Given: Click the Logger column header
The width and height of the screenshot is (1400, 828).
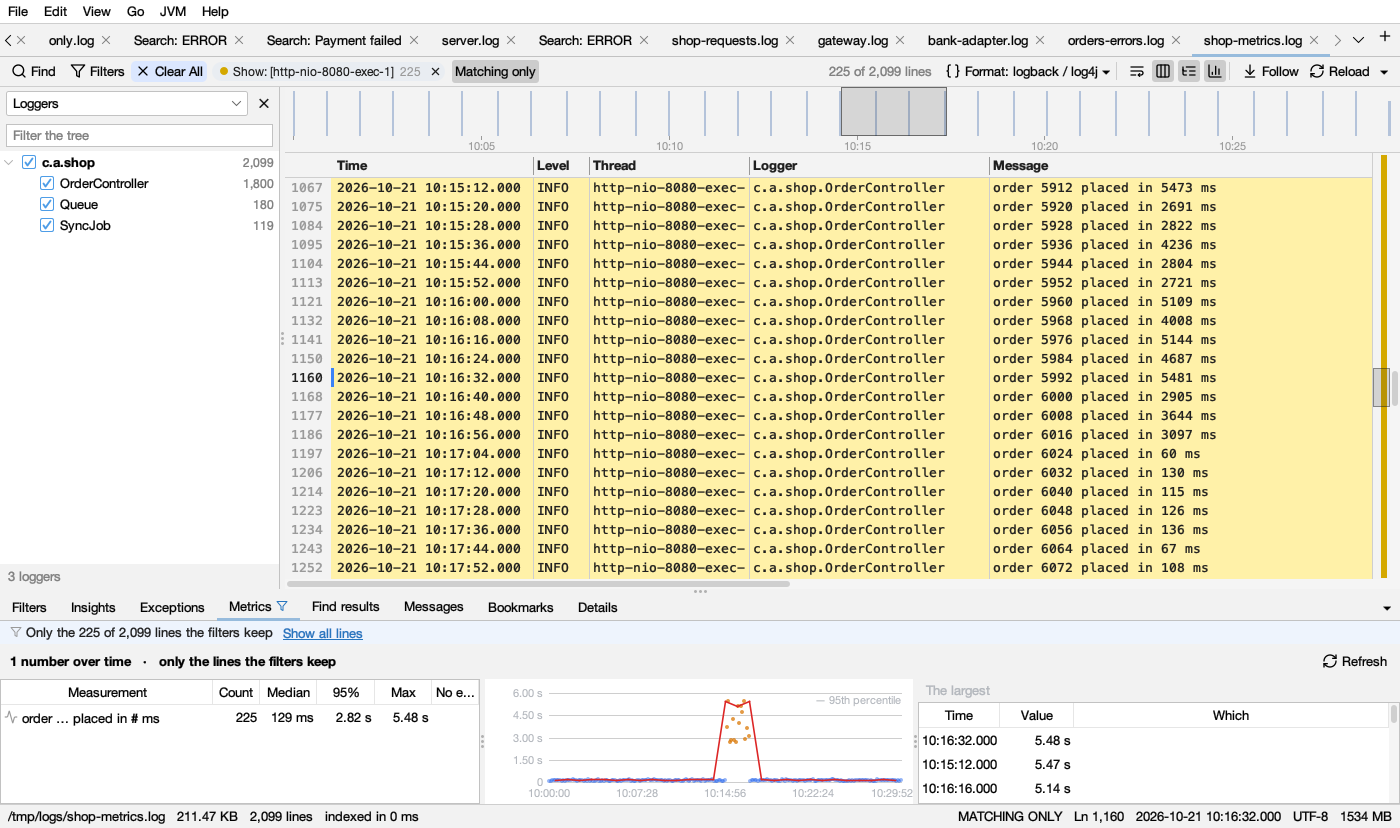Looking at the screenshot, I should point(869,165).
